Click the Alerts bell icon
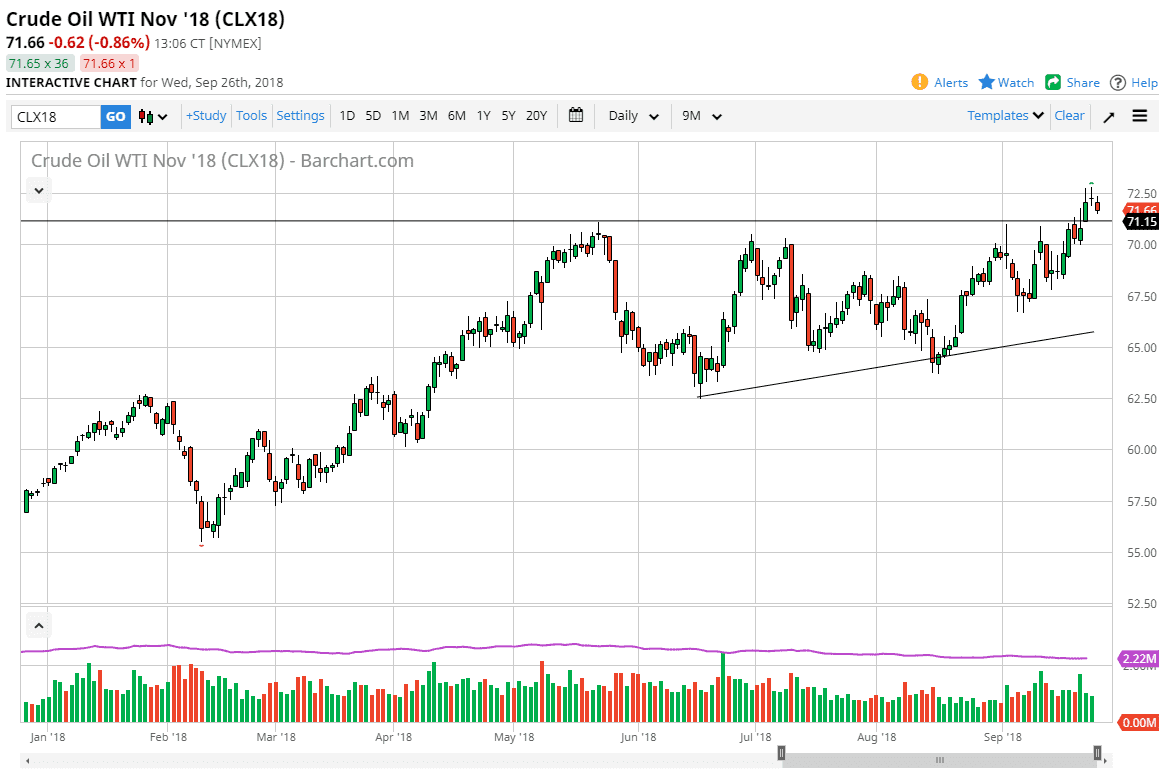Viewport: 1159px width, 772px height. tap(920, 83)
